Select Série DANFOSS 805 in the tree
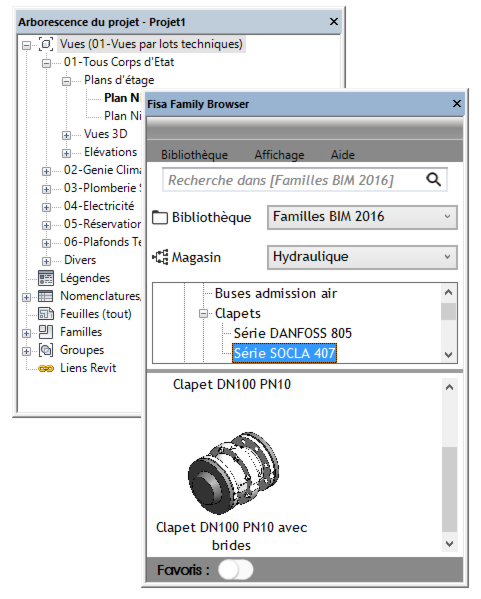 point(293,333)
